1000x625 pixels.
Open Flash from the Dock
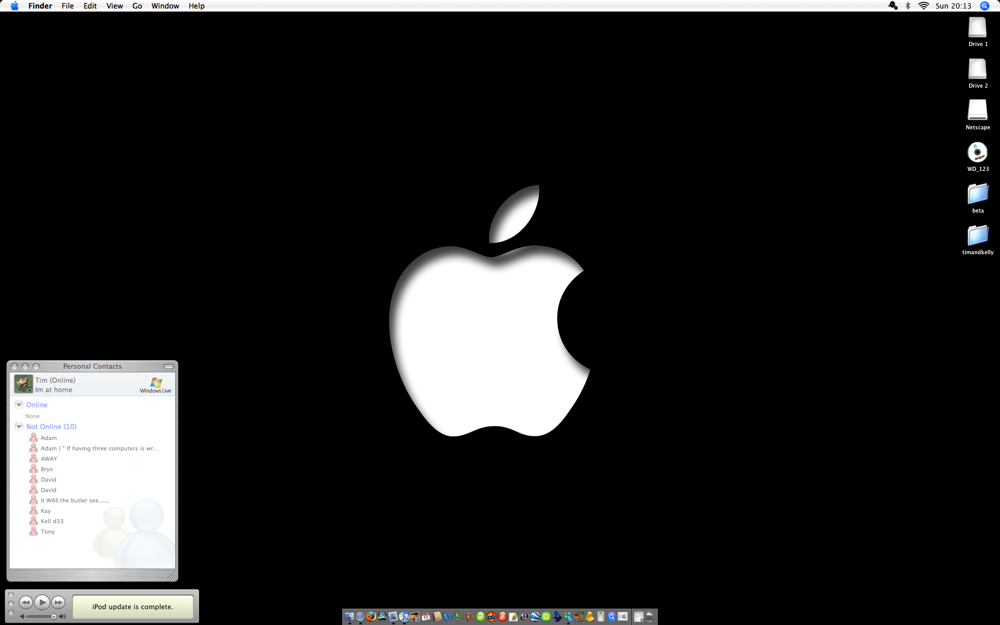(x=502, y=616)
